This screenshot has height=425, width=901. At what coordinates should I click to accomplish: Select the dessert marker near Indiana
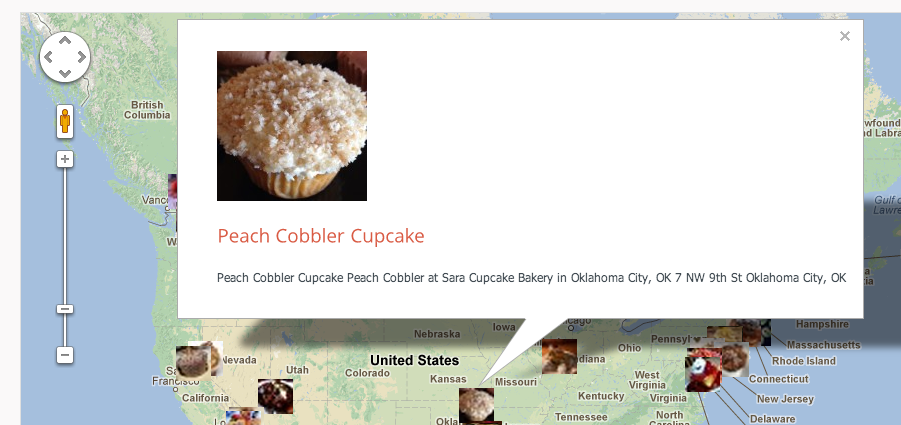[x=559, y=356]
